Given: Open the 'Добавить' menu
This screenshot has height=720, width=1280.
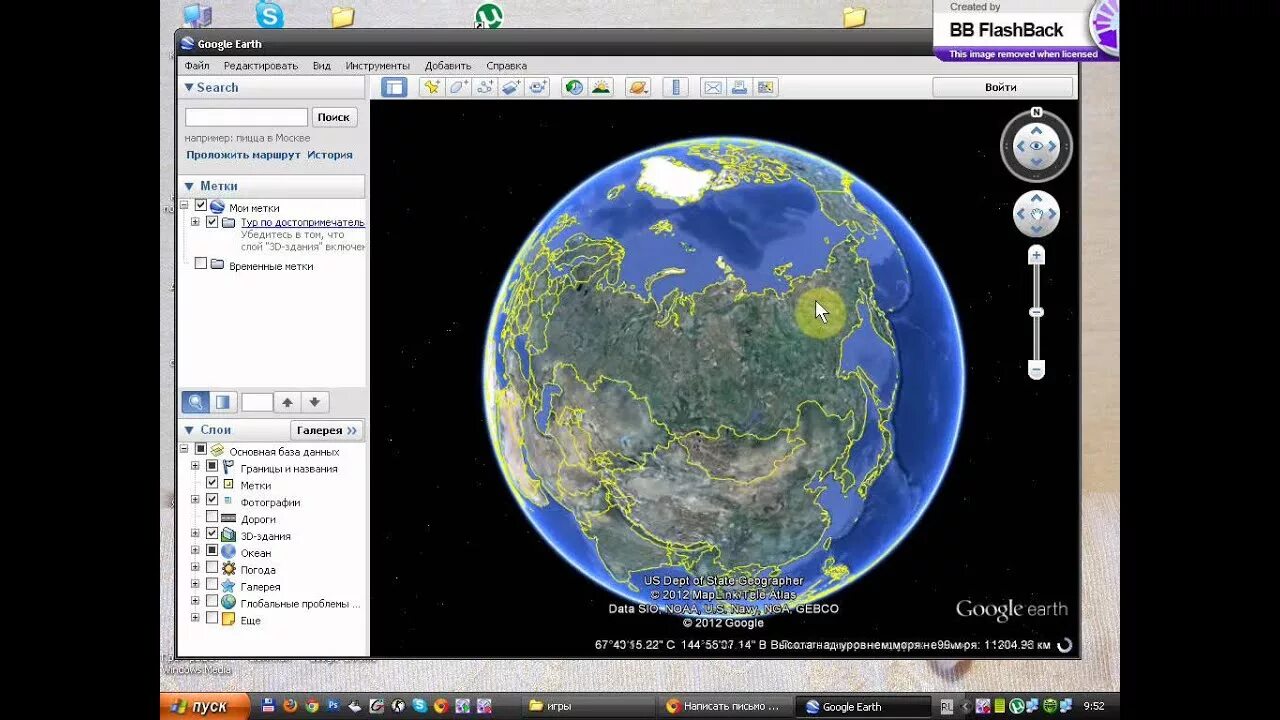Looking at the screenshot, I should (448, 65).
